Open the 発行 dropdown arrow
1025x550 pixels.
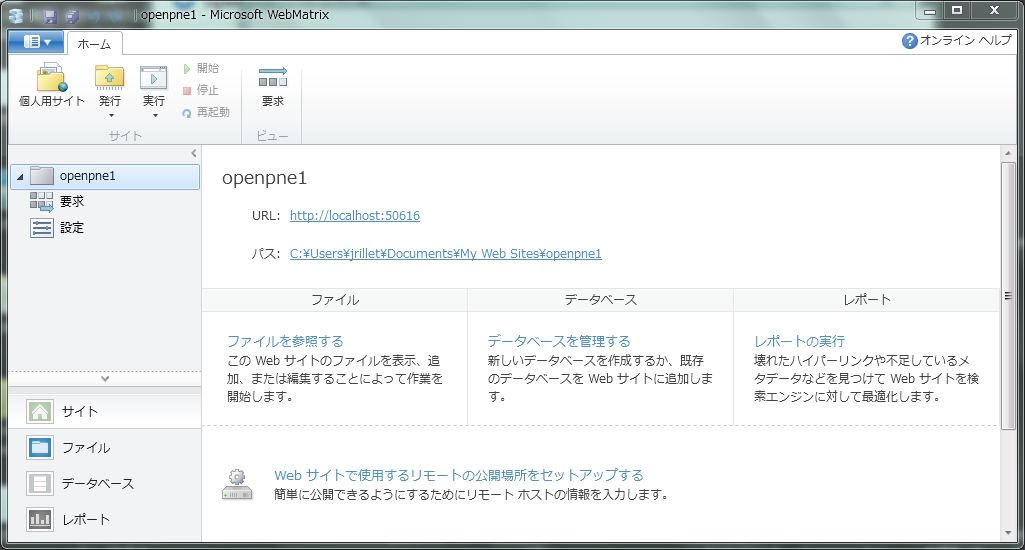[x=110, y=116]
